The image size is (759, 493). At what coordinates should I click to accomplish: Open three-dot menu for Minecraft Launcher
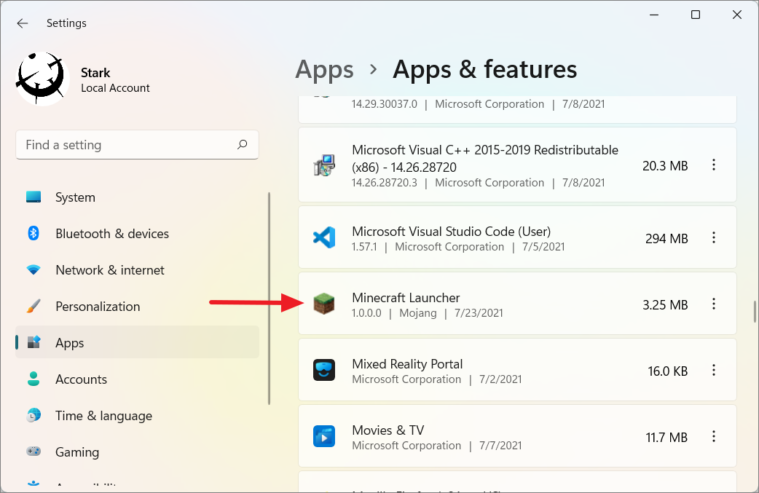pyautogui.click(x=713, y=304)
